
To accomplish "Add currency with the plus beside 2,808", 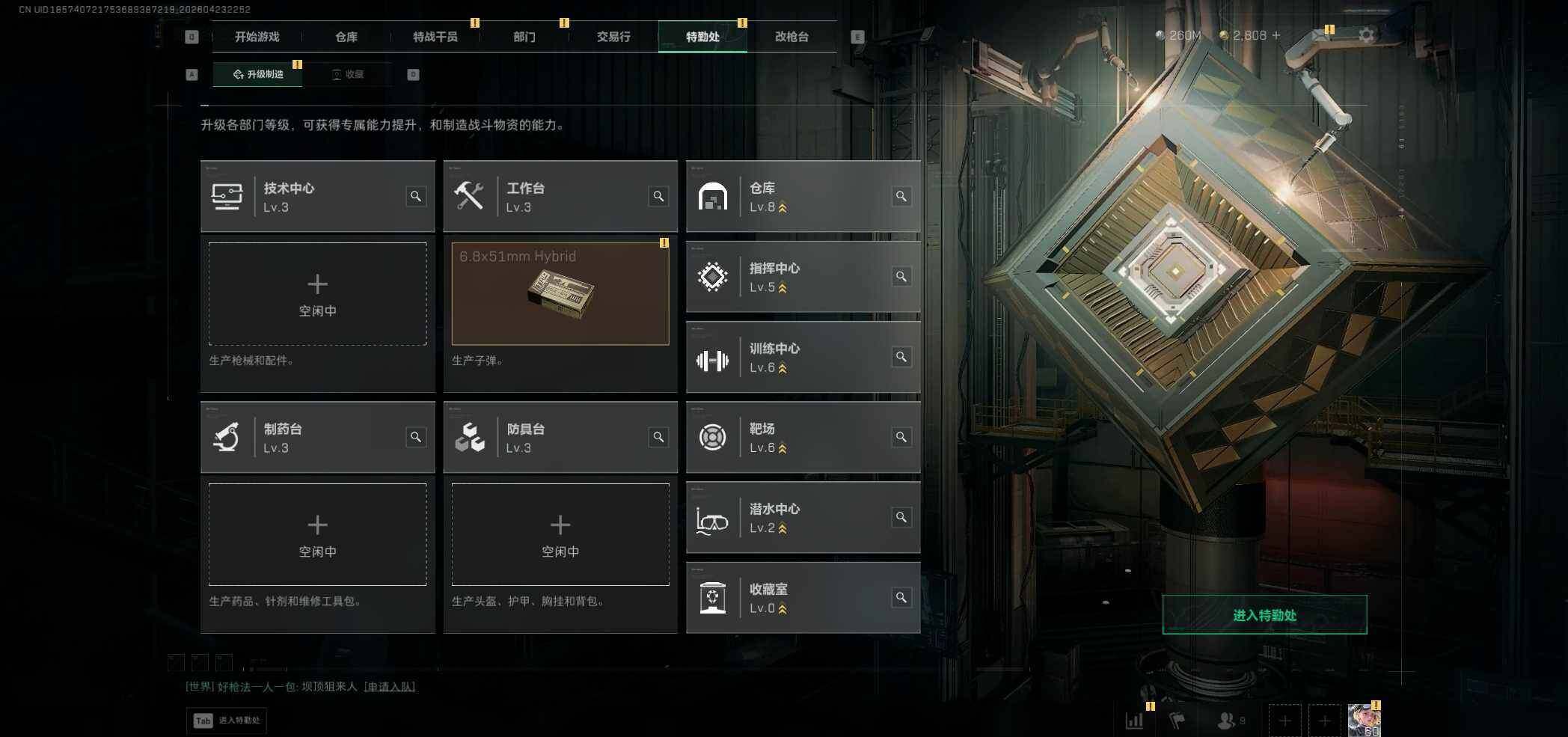I will [1276, 35].
